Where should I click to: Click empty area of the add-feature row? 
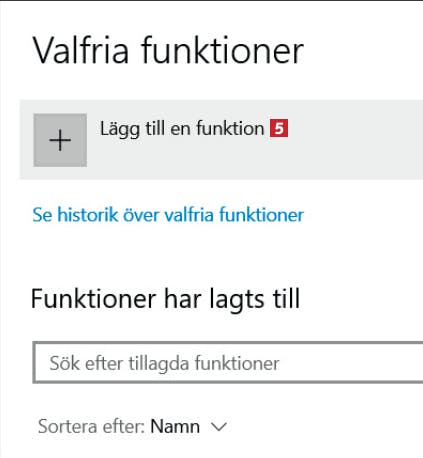(353, 140)
